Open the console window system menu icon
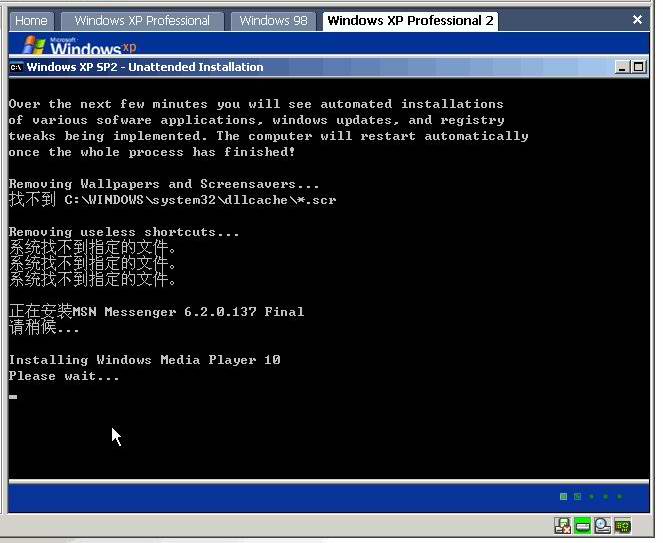 pos(16,67)
